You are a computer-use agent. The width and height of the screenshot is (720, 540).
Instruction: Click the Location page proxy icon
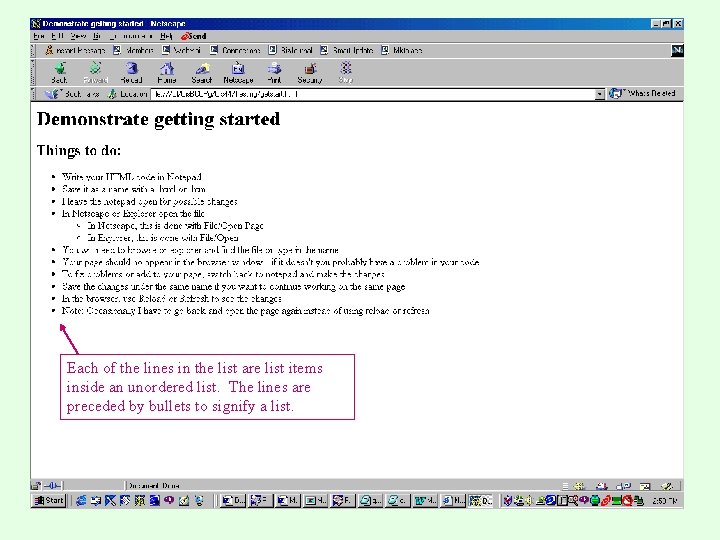(112, 94)
